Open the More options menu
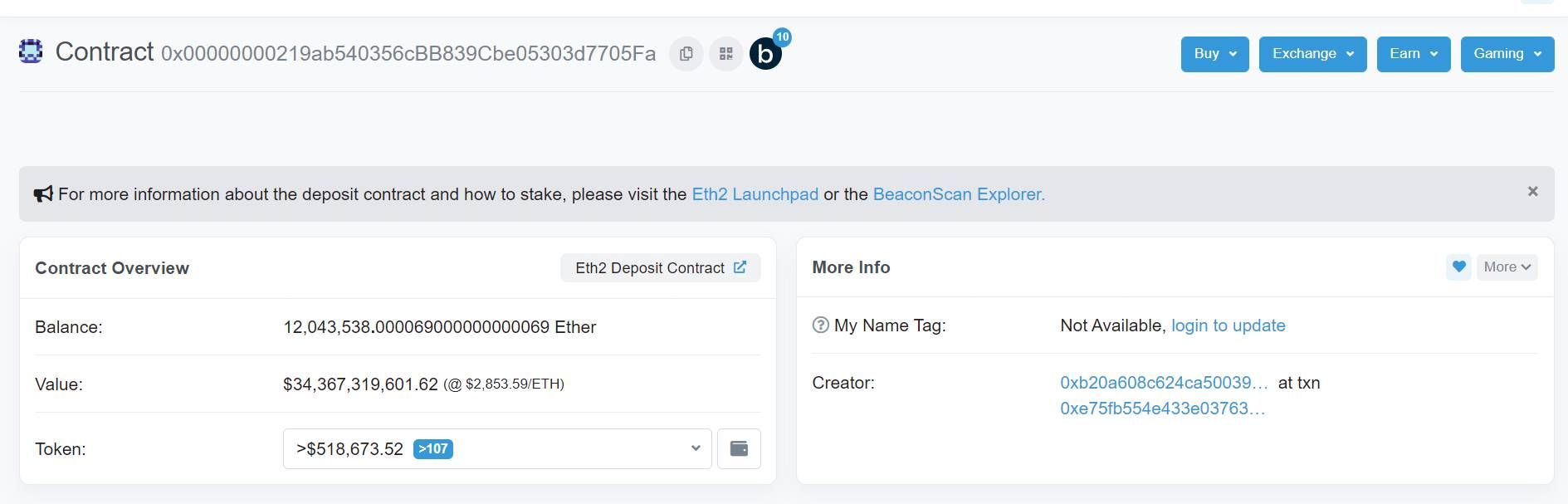Image resolution: width=1568 pixels, height=504 pixels. (x=1507, y=267)
